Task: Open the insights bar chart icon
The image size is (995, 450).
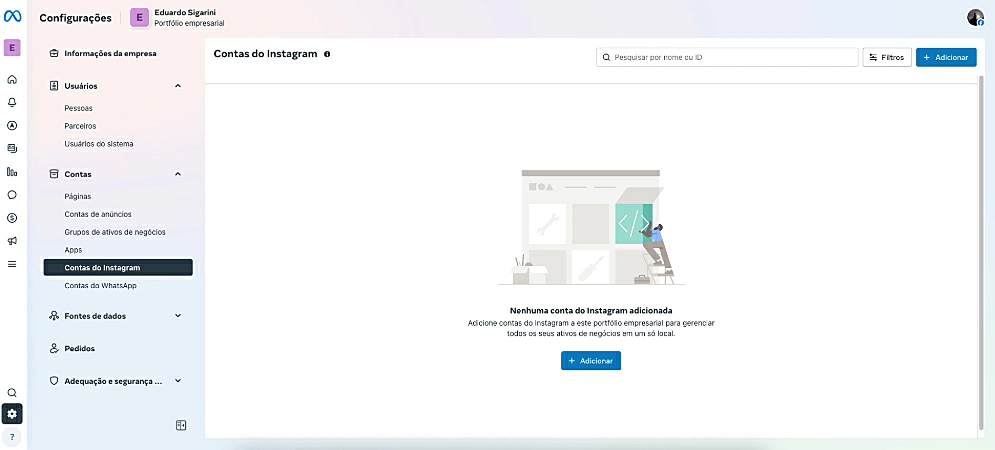Action: pos(12,171)
